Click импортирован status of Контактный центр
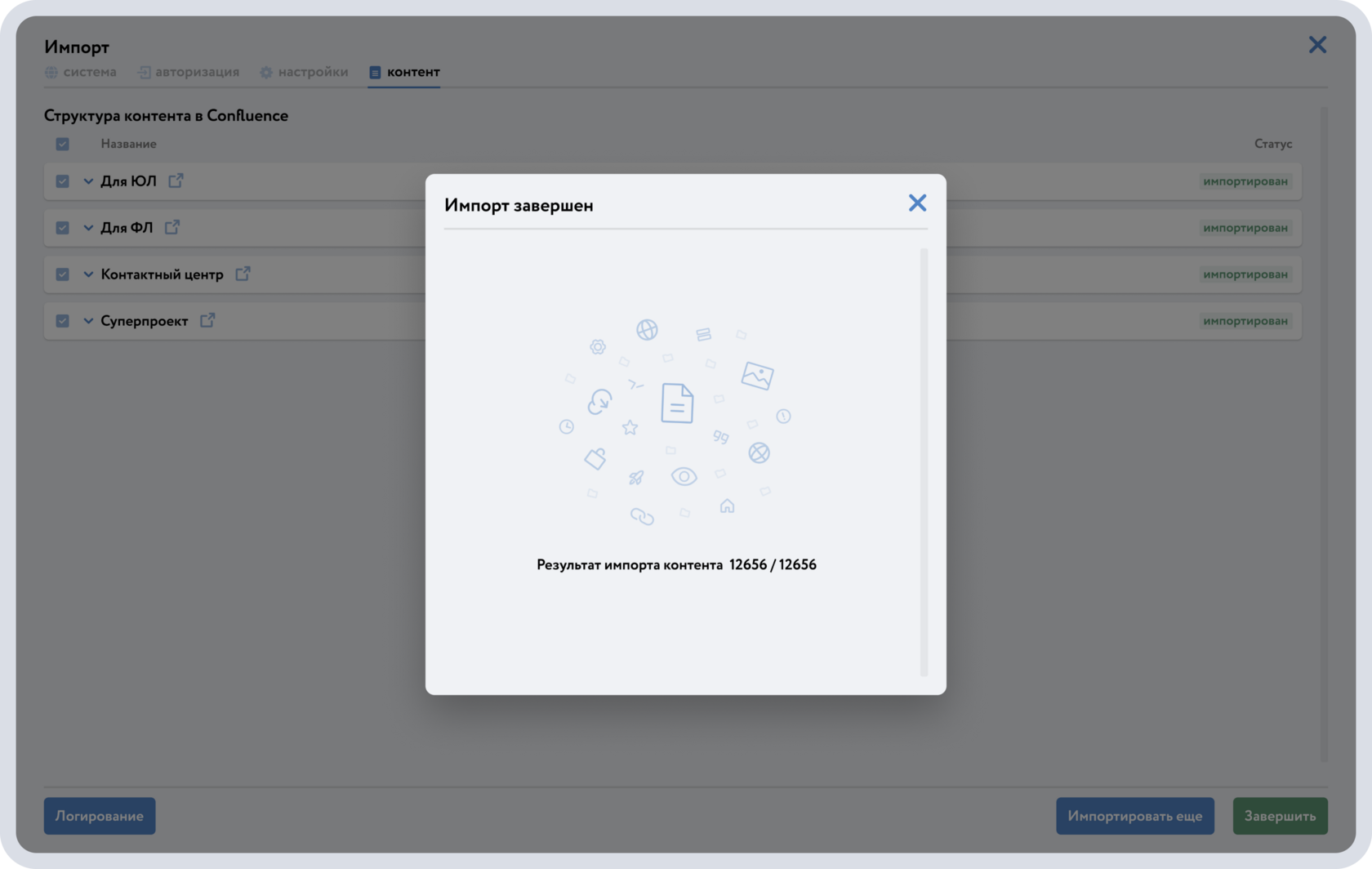 [1245, 274]
